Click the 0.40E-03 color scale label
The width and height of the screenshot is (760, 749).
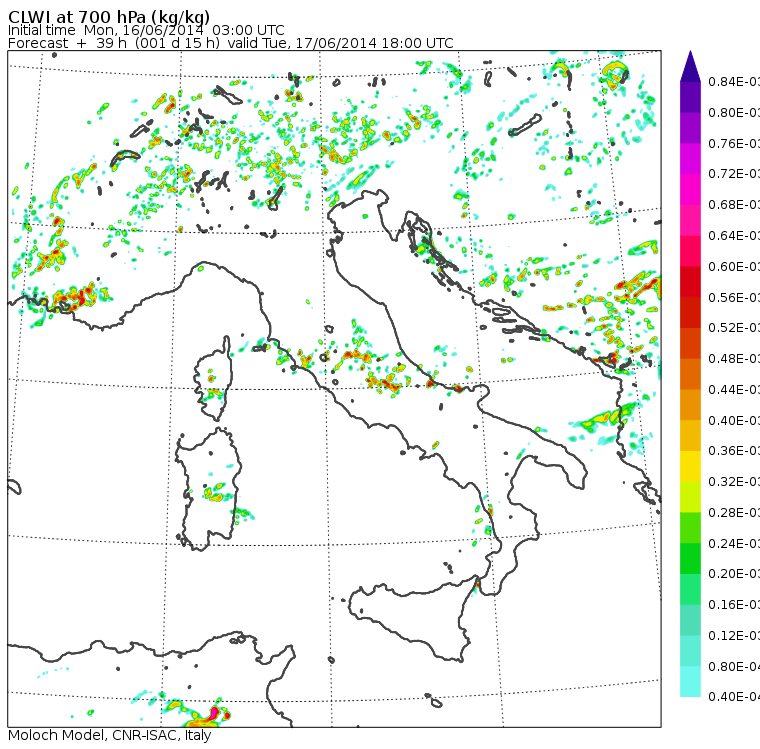click(734, 420)
